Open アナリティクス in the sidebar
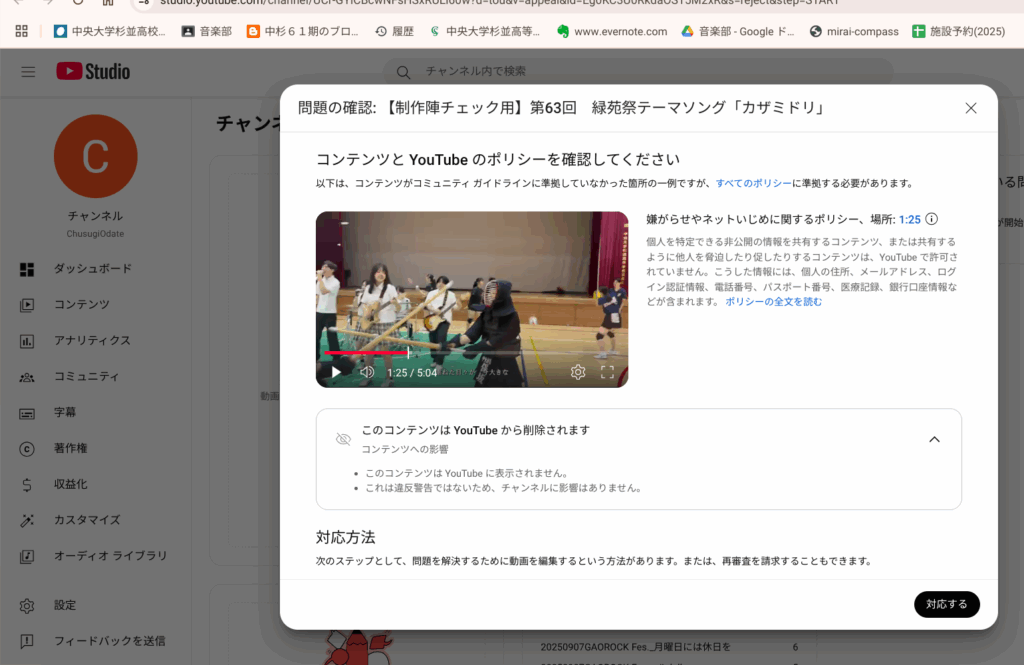This screenshot has height=665, width=1024. coord(92,341)
